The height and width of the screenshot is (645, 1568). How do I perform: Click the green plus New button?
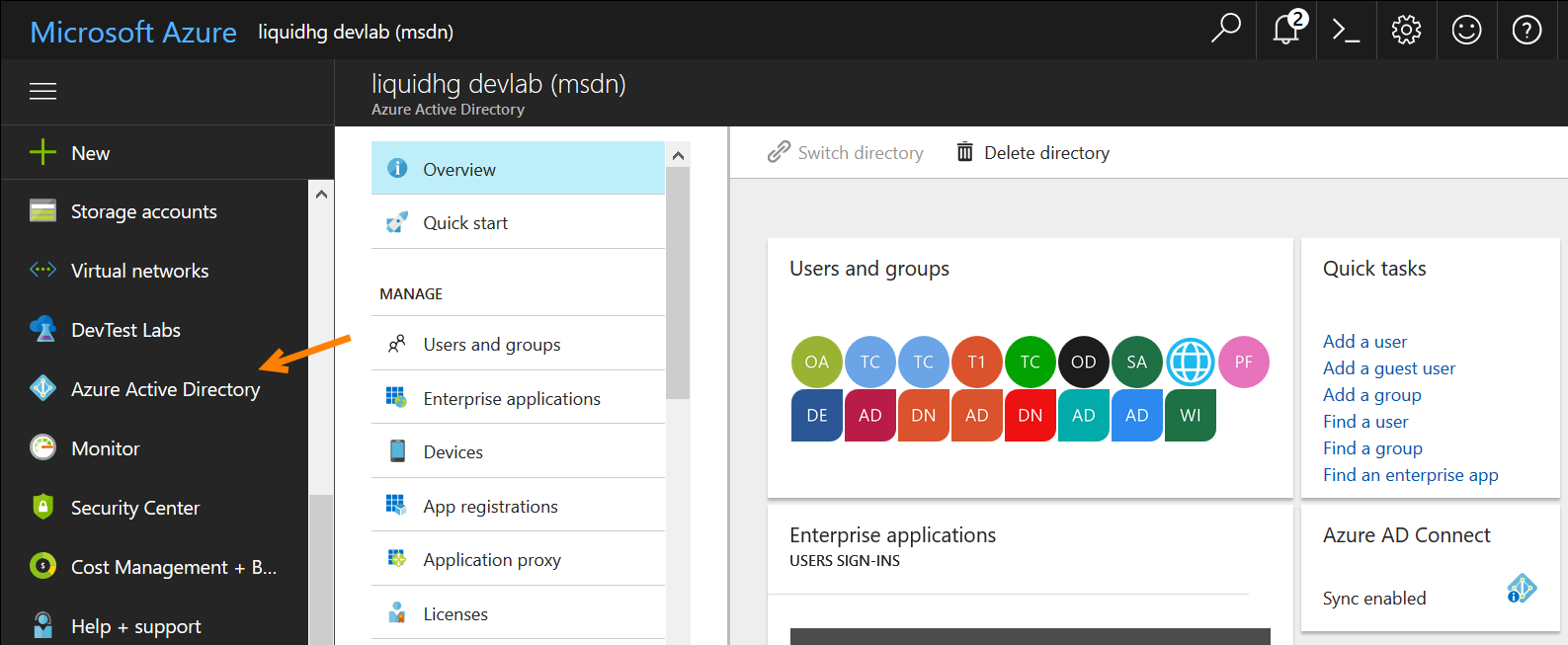pyautogui.click(x=43, y=152)
